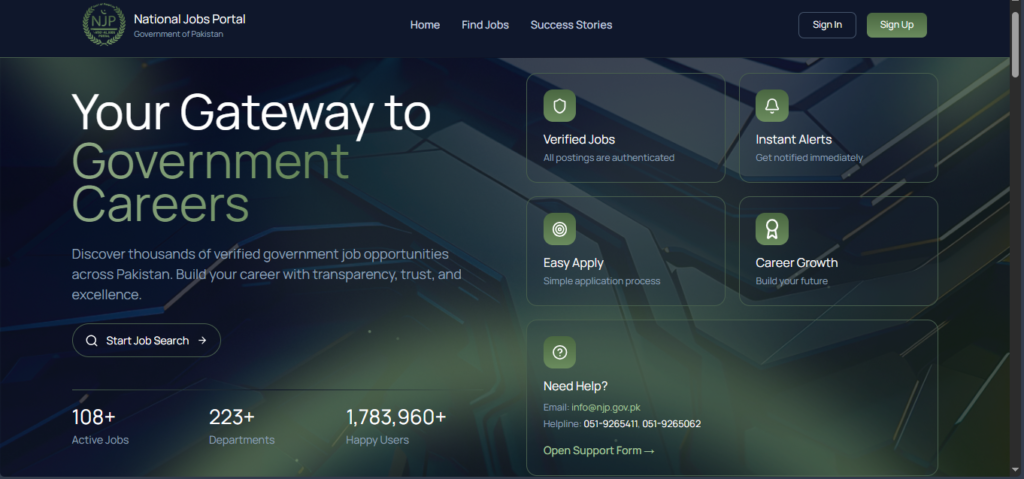
Task: Click the 223+ Departments figure
Action: tap(232, 417)
